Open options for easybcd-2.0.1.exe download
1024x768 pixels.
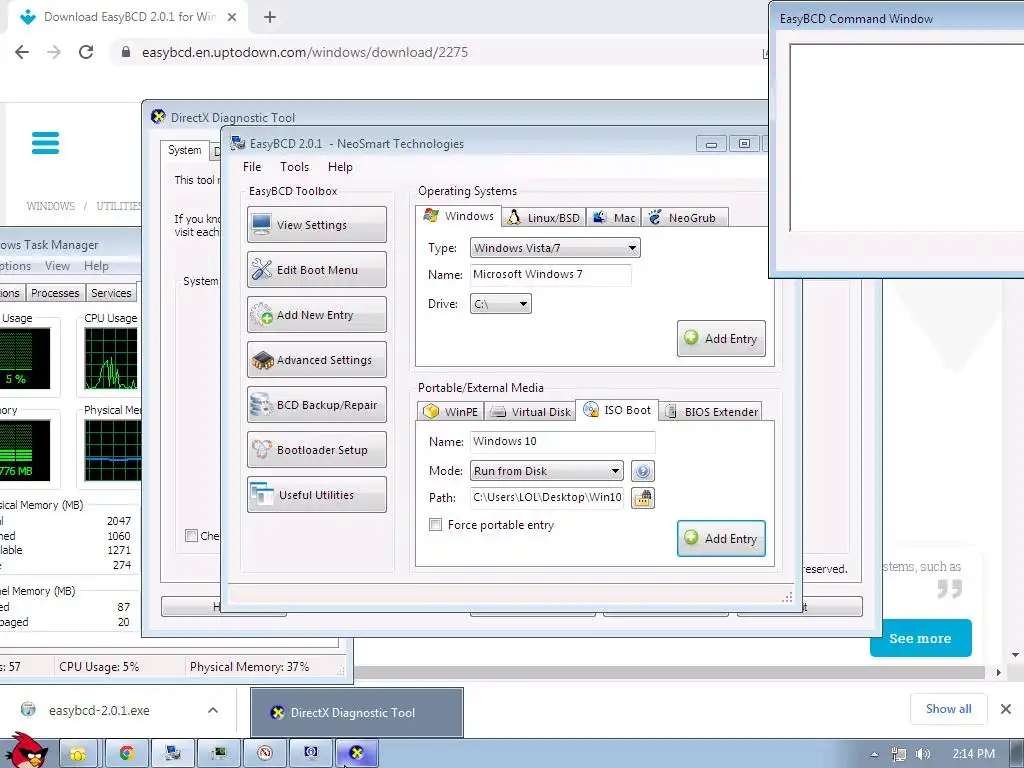click(213, 710)
